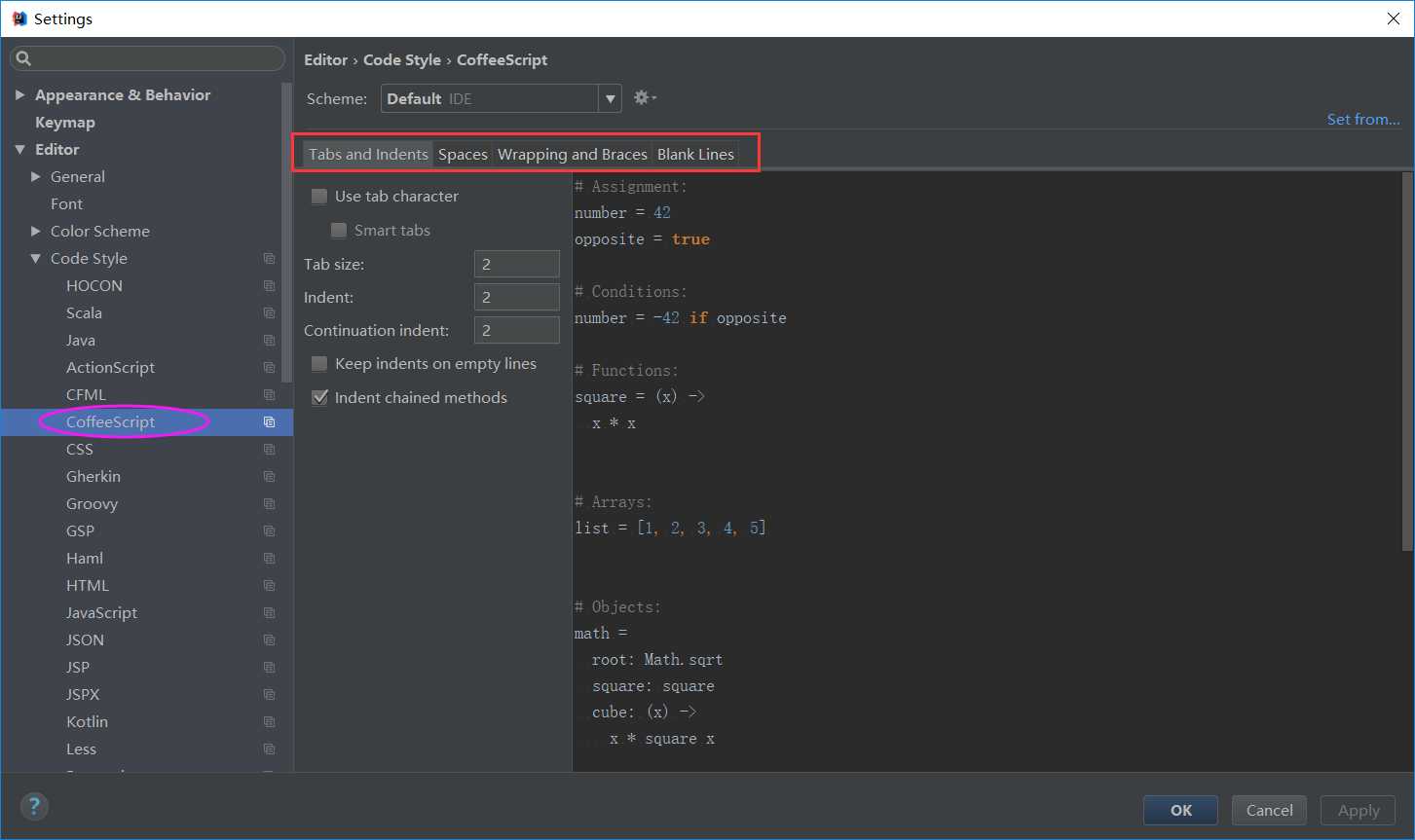Select CoffeeScript in the tree
Viewport: 1415px width, 840px height.
[111, 422]
